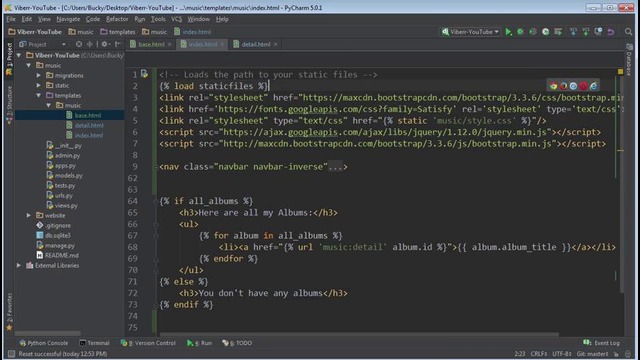This screenshot has width=640, height=360.
Task: Open the Favorites side tool window
Action: (9, 312)
